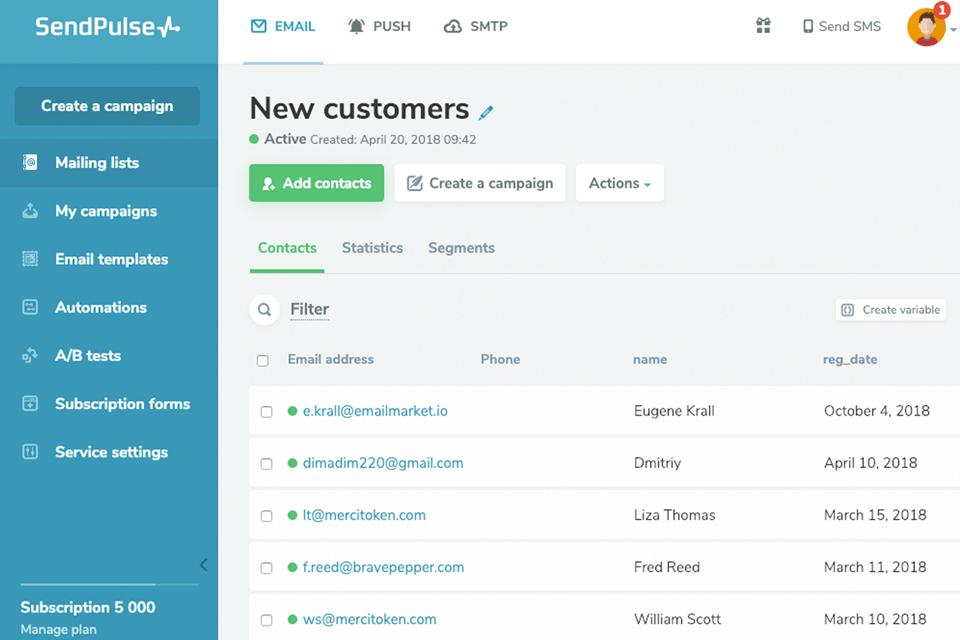The width and height of the screenshot is (960, 640).
Task: Click the green Add contacts button
Action: tap(317, 183)
